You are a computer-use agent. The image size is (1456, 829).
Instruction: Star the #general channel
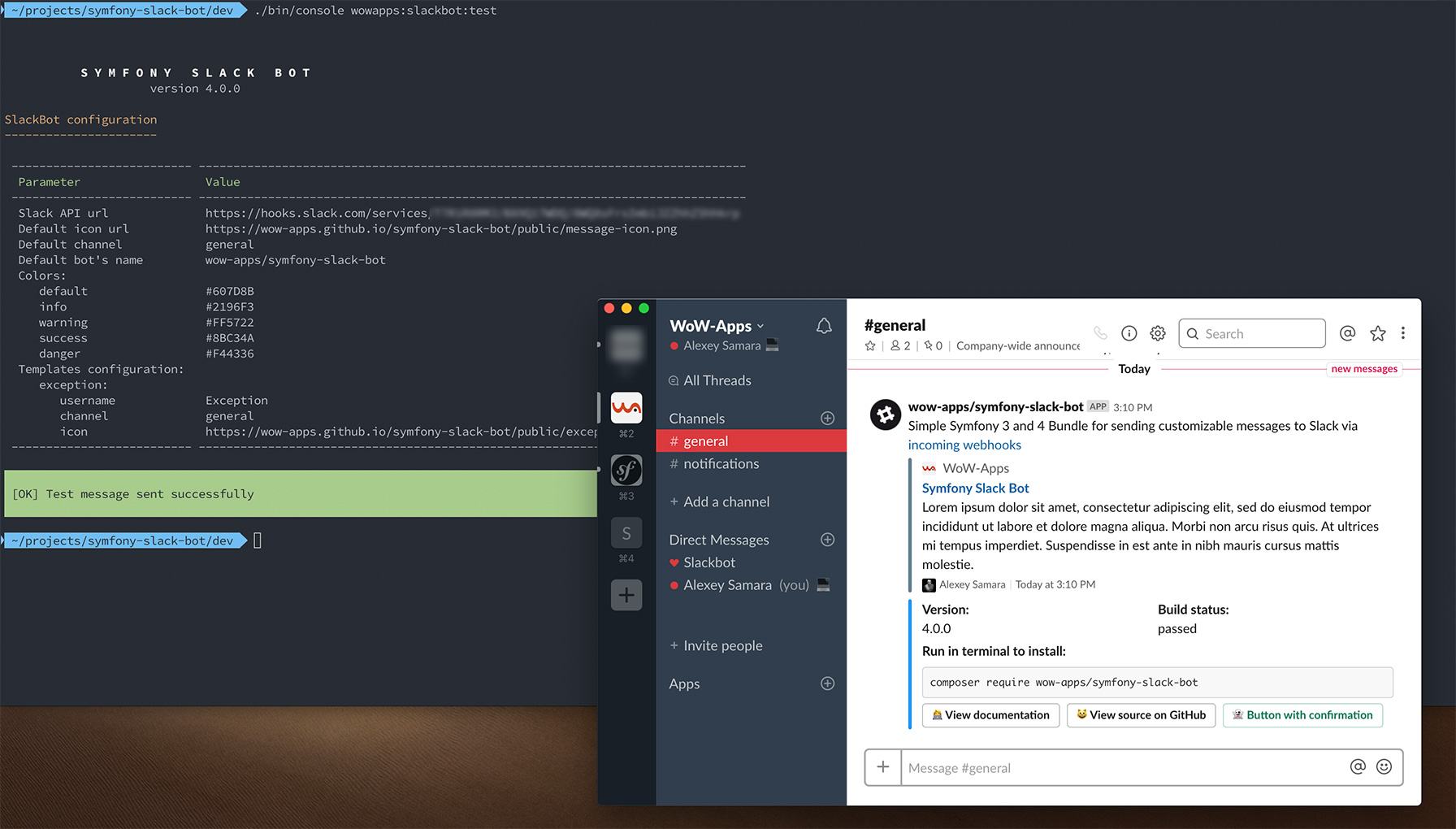[x=870, y=345]
